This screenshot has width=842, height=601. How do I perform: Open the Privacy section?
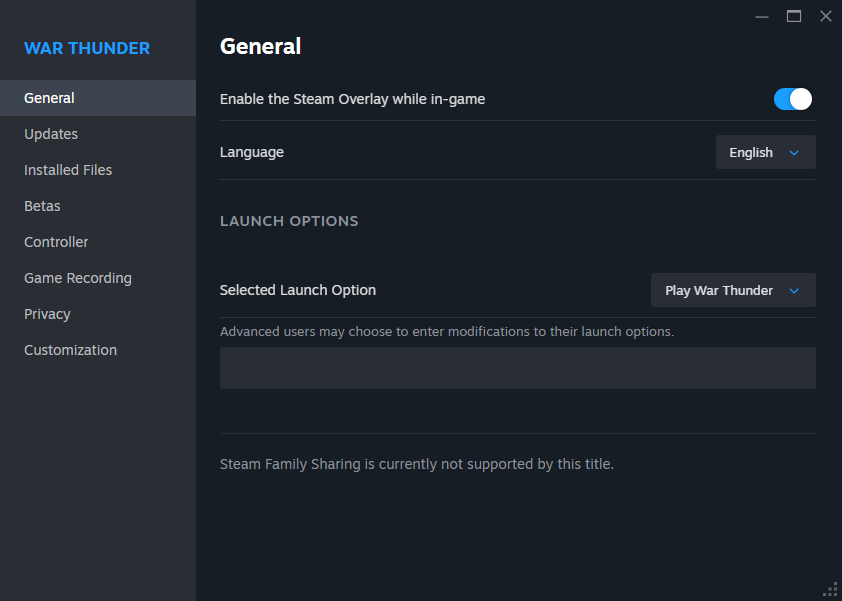click(x=47, y=314)
